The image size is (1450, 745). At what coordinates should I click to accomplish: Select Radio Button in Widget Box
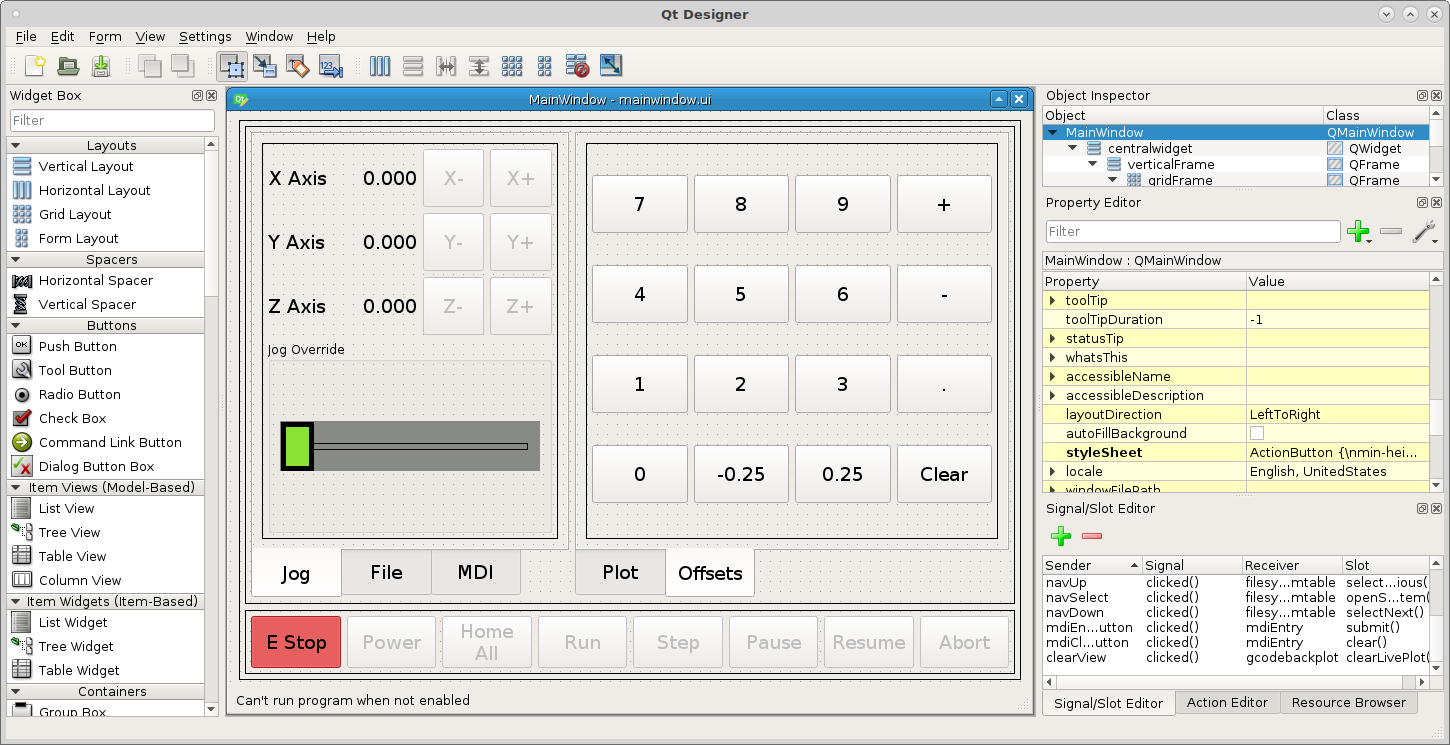[x=79, y=394]
